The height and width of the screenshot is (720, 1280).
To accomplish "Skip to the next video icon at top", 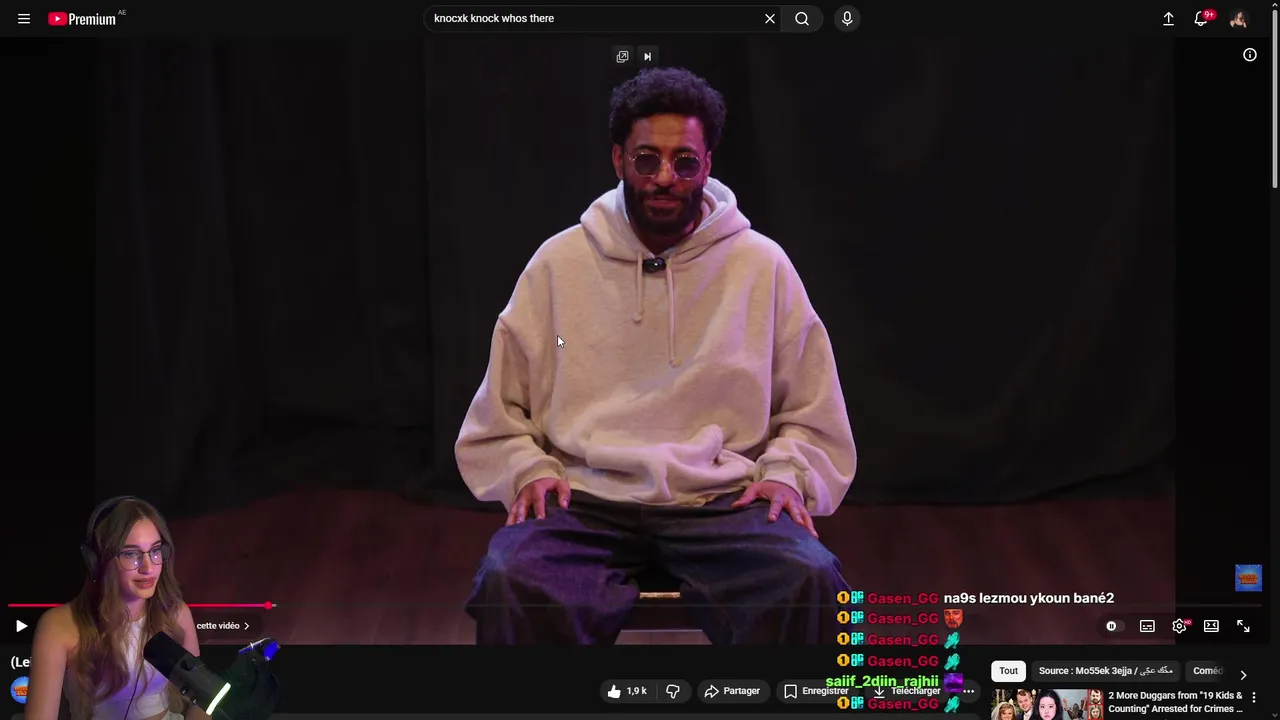I will [647, 57].
